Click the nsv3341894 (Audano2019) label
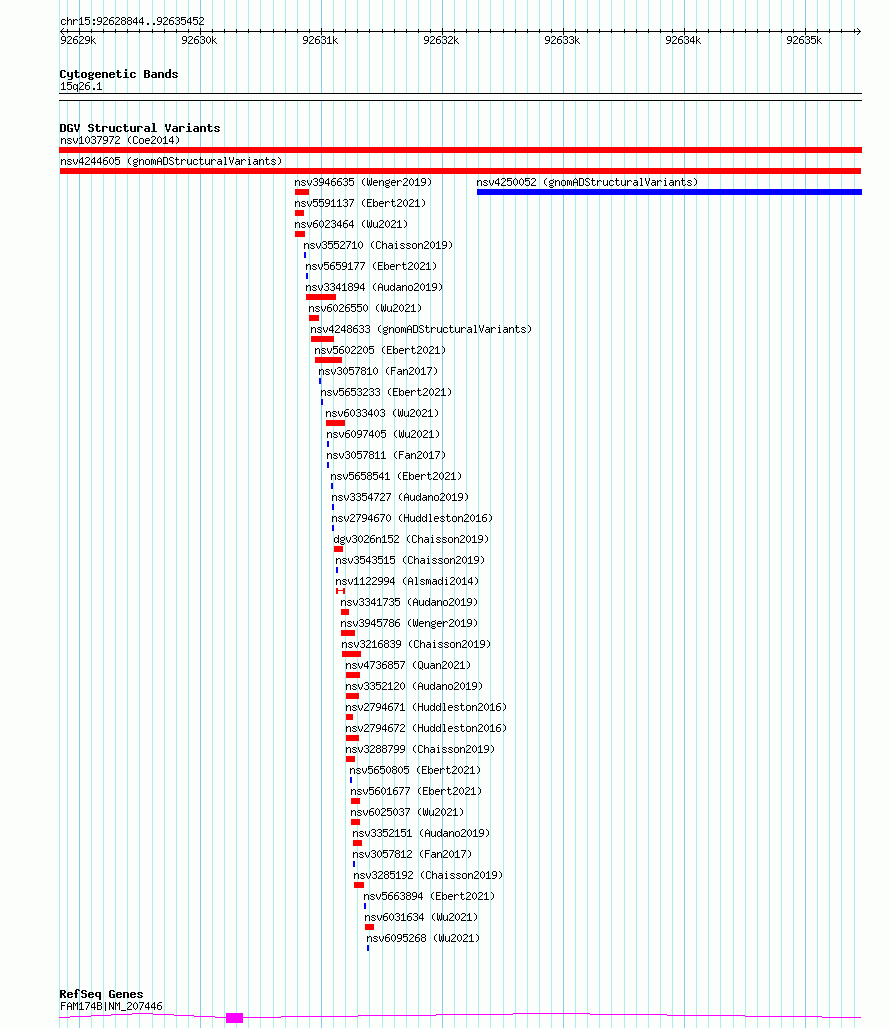Image resolution: width=890 pixels, height=1028 pixels. coord(374,287)
